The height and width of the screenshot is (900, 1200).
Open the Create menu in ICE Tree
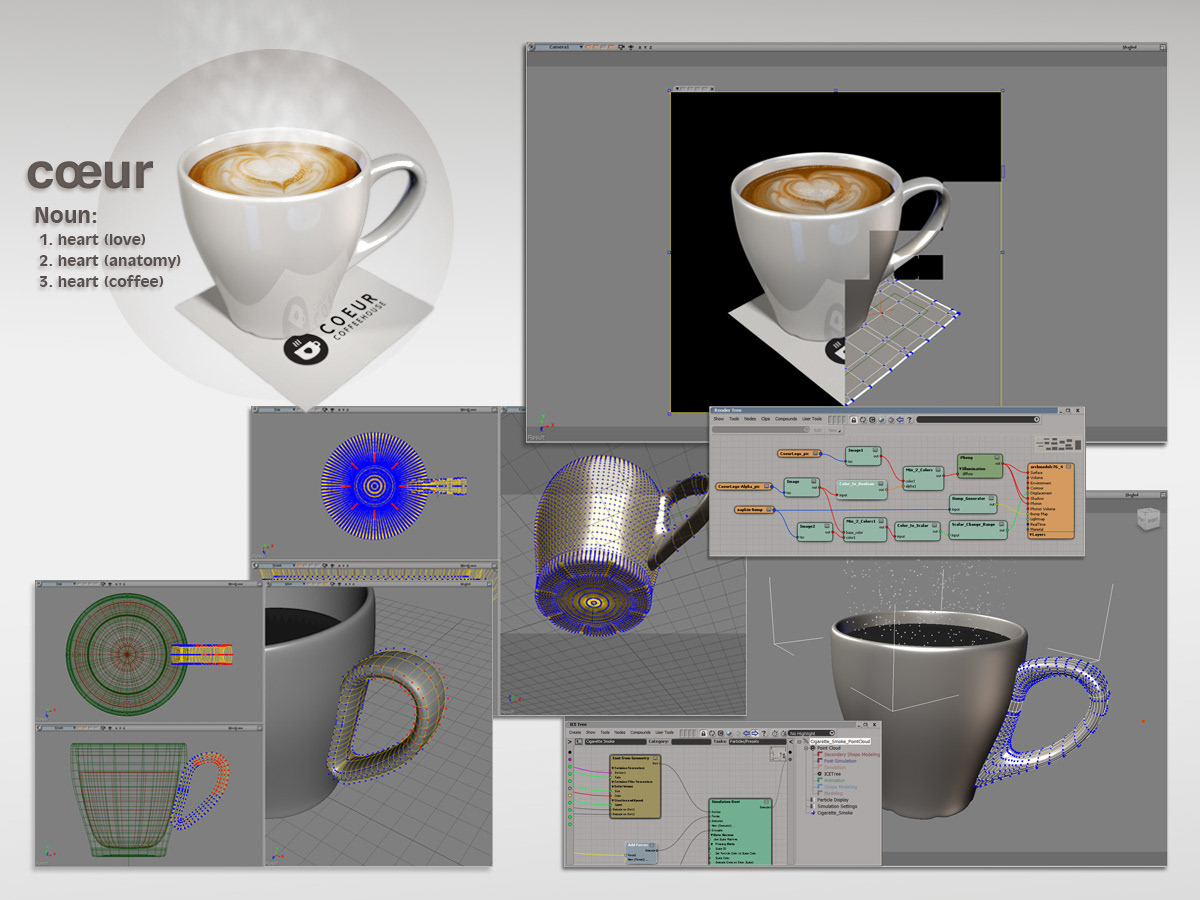coord(575,732)
